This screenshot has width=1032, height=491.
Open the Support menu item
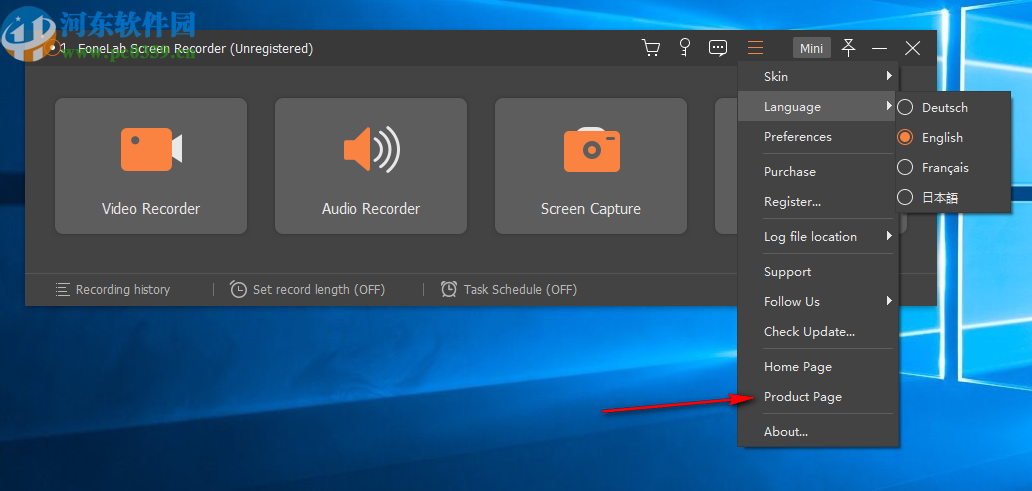[816, 272]
